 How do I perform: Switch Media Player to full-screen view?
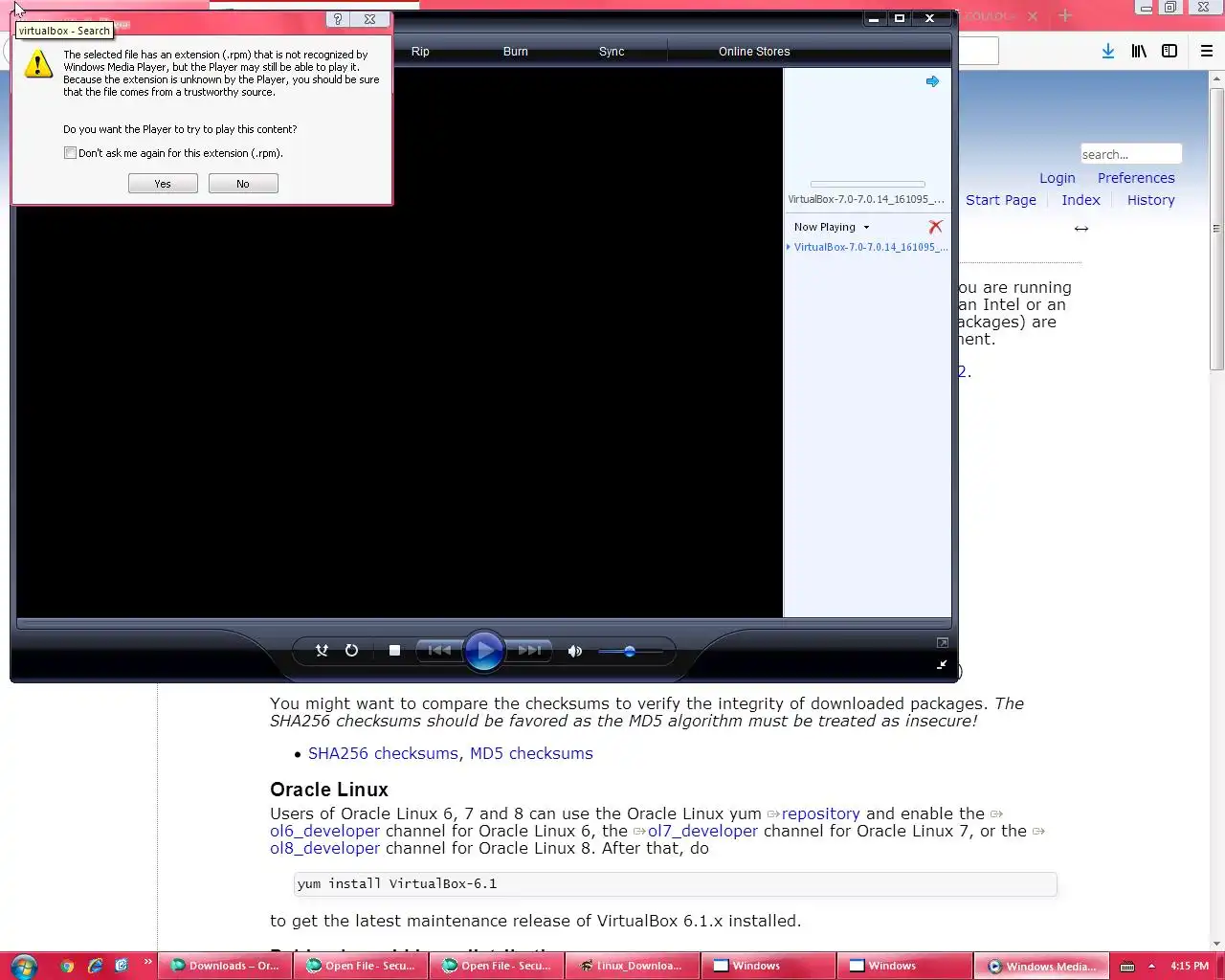tap(943, 643)
